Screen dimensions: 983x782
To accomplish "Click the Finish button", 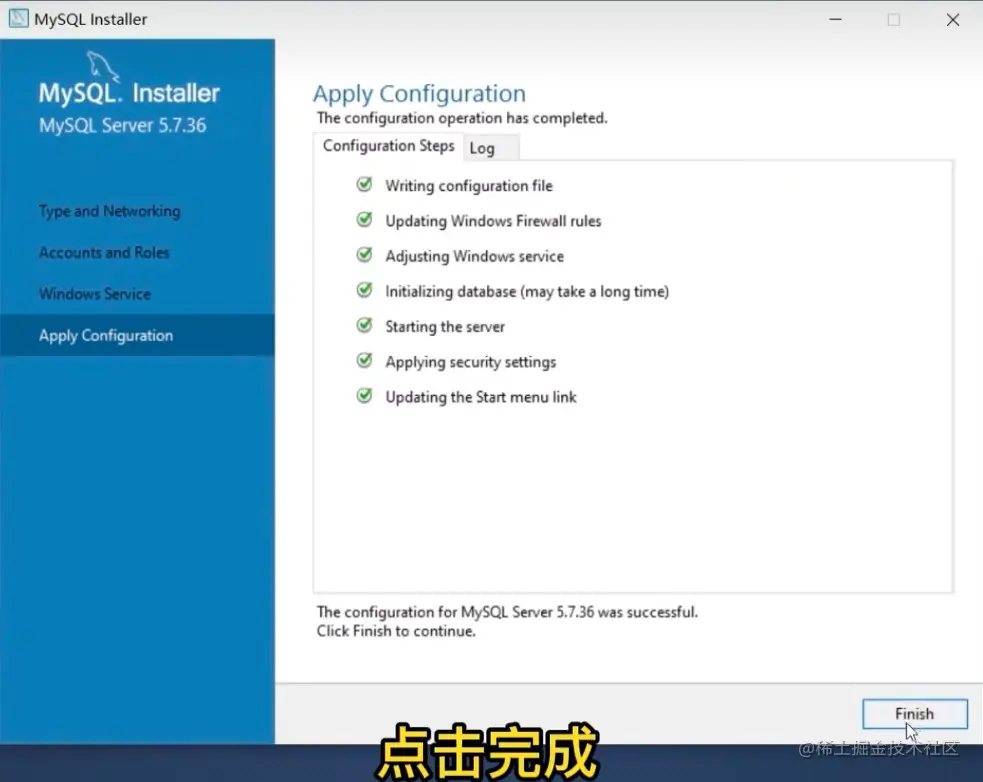I will coord(915,714).
